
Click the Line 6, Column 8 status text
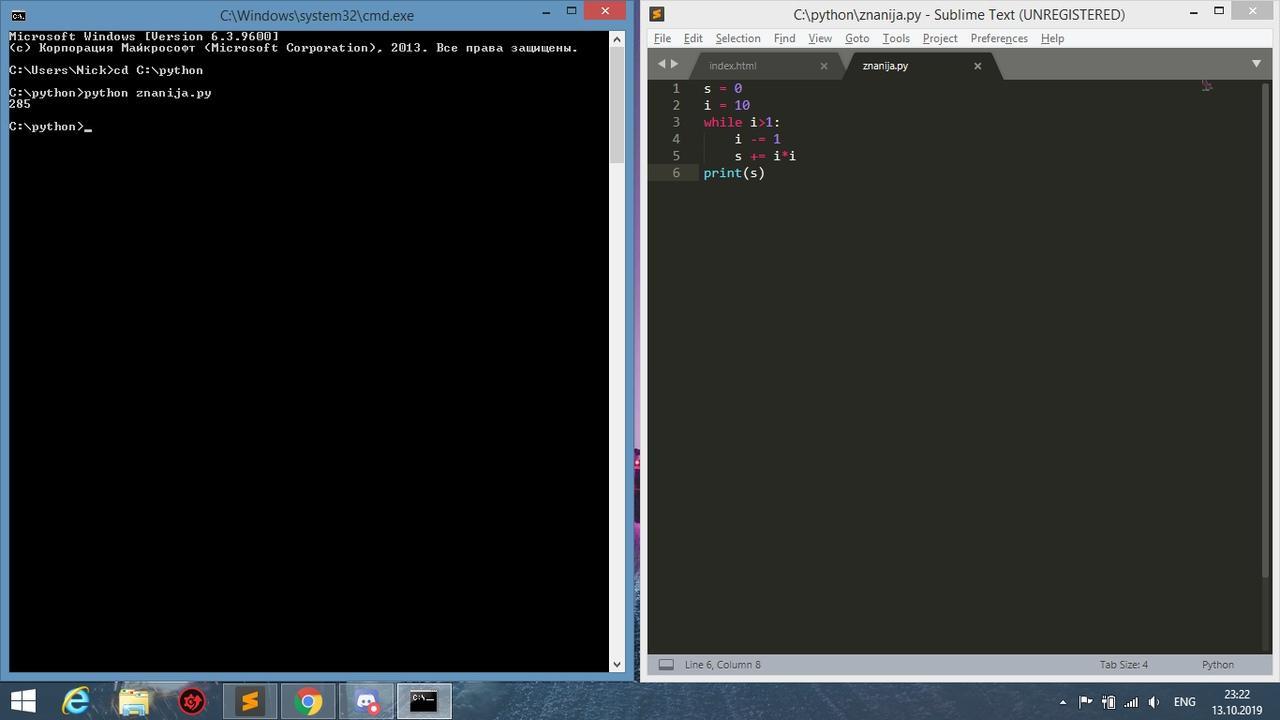pyautogui.click(x=723, y=665)
